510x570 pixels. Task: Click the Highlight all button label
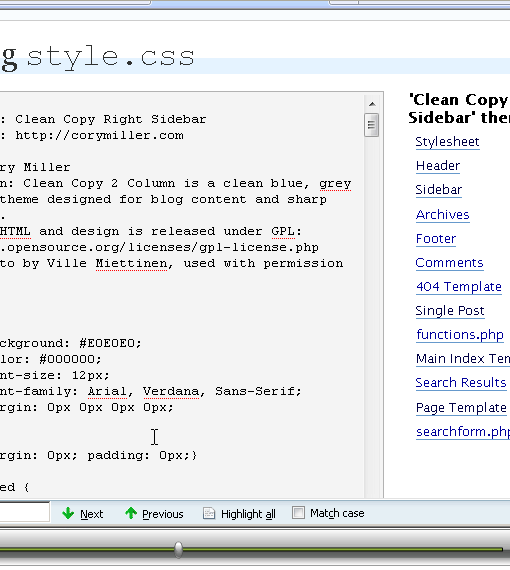[248, 514]
